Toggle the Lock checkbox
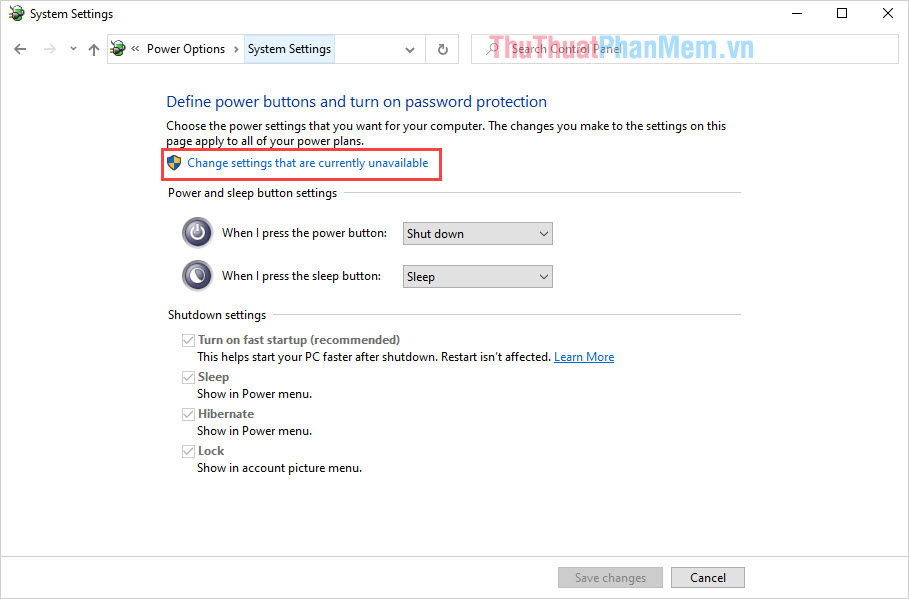Image resolution: width=909 pixels, height=599 pixels. pyautogui.click(x=188, y=450)
